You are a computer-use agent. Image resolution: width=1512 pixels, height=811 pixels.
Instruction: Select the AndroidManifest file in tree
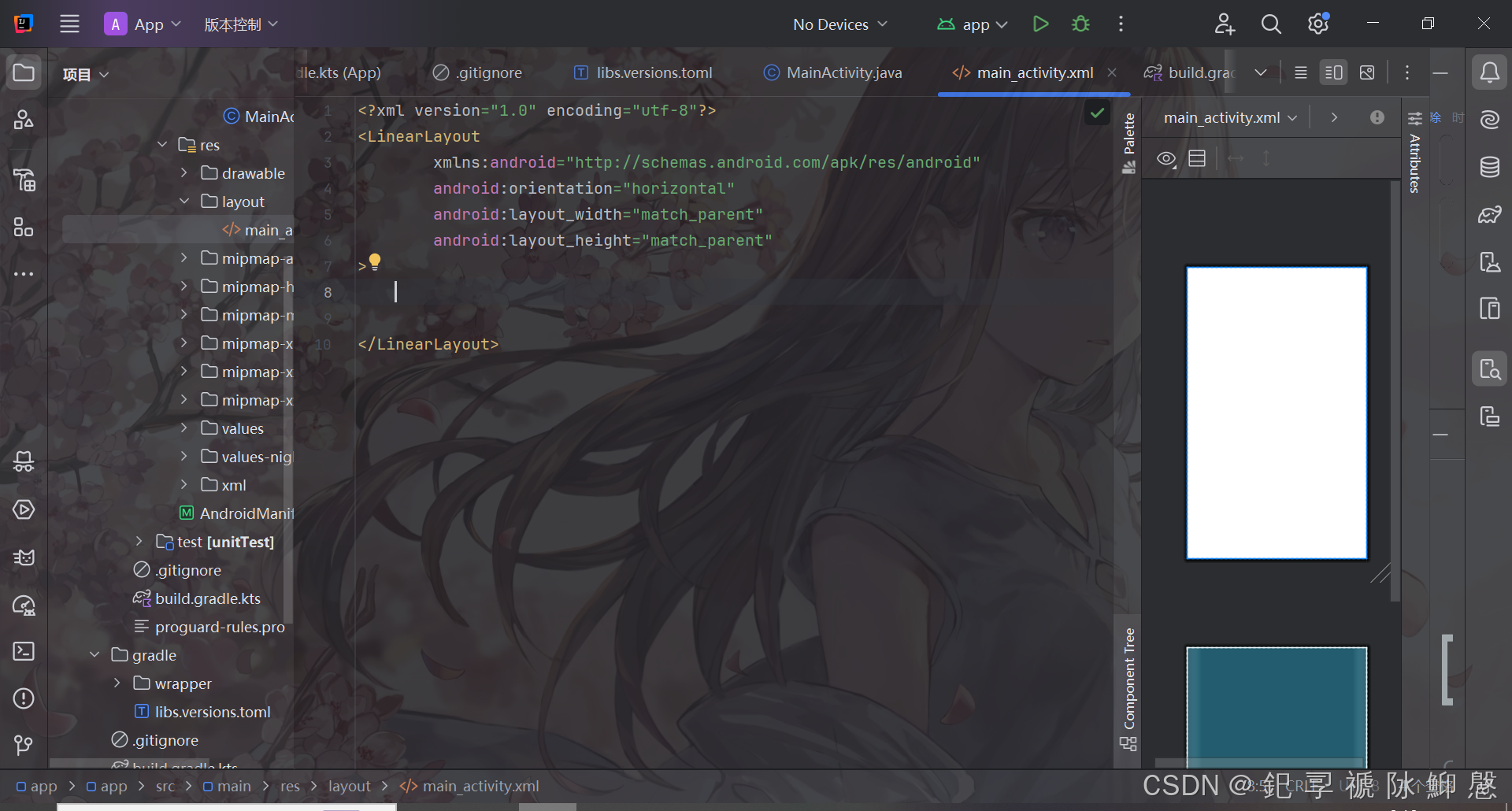coord(236,513)
